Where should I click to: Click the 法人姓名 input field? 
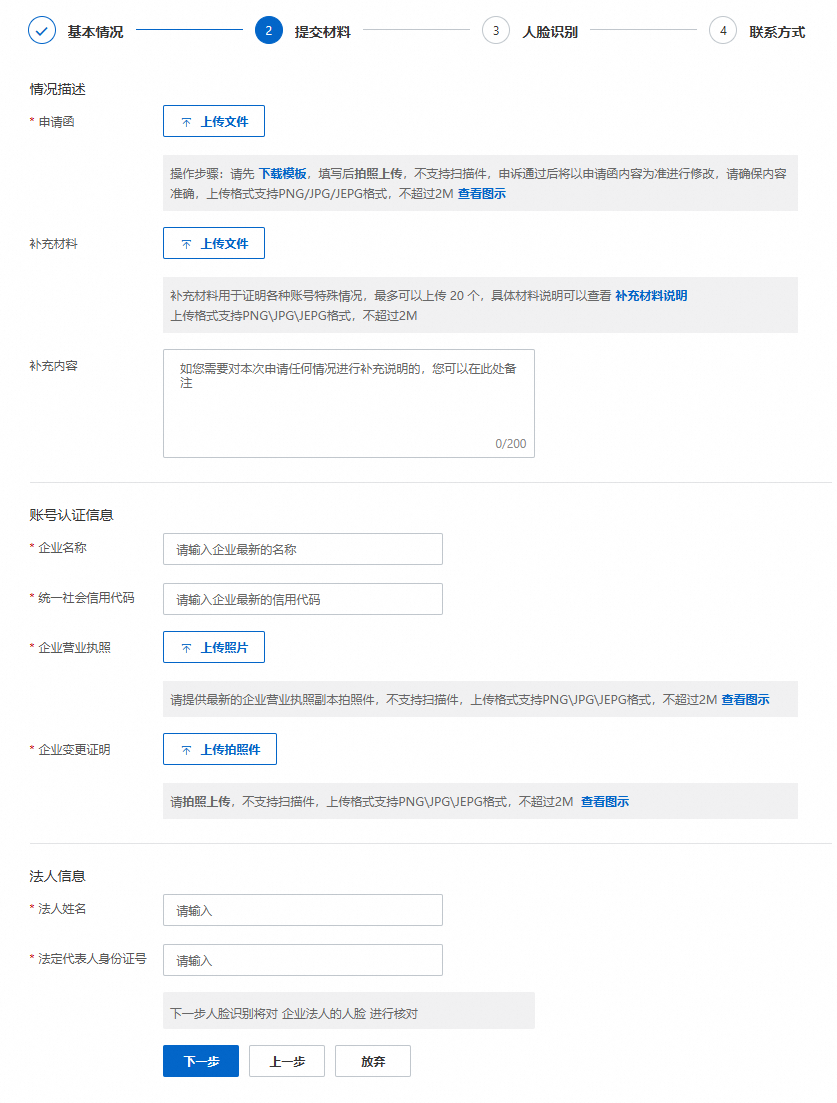click(x=302, y=910)
